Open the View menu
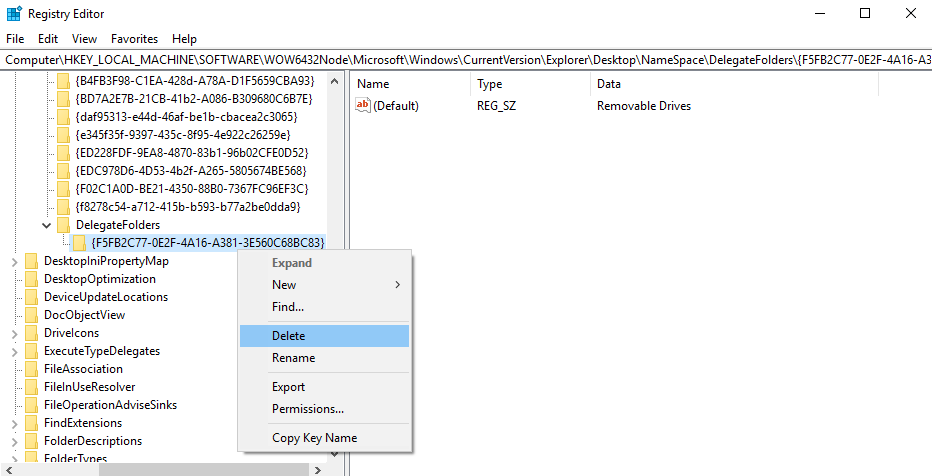Viewport: 932px width, 476px height. coord(84,39)
